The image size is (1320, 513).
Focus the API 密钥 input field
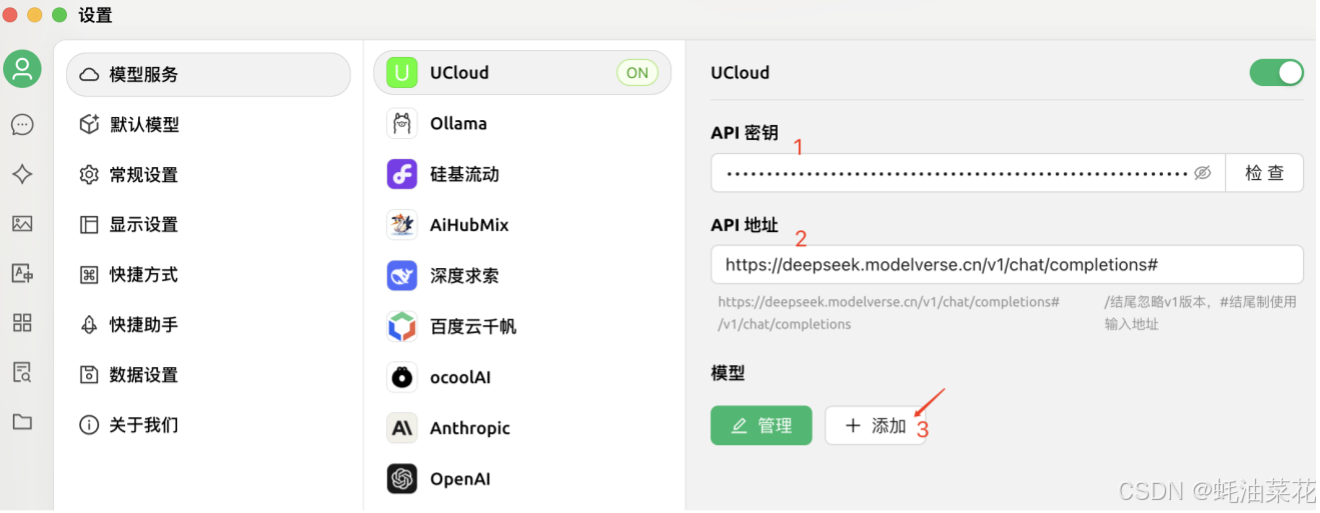pos(968,173)
